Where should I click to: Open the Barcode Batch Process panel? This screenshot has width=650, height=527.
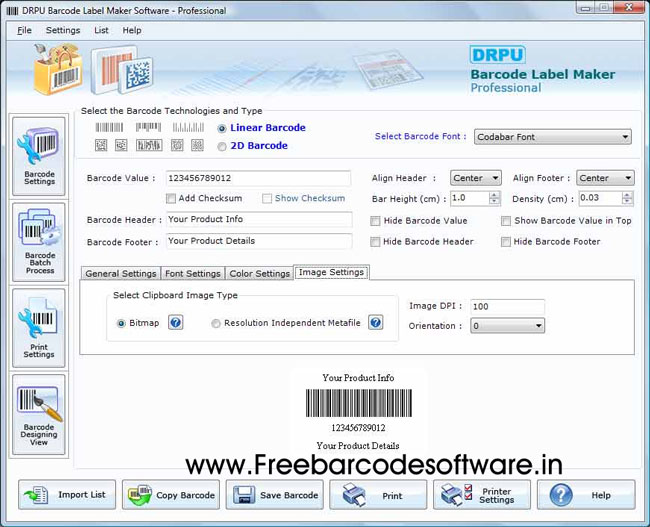[x=39, y=242]
